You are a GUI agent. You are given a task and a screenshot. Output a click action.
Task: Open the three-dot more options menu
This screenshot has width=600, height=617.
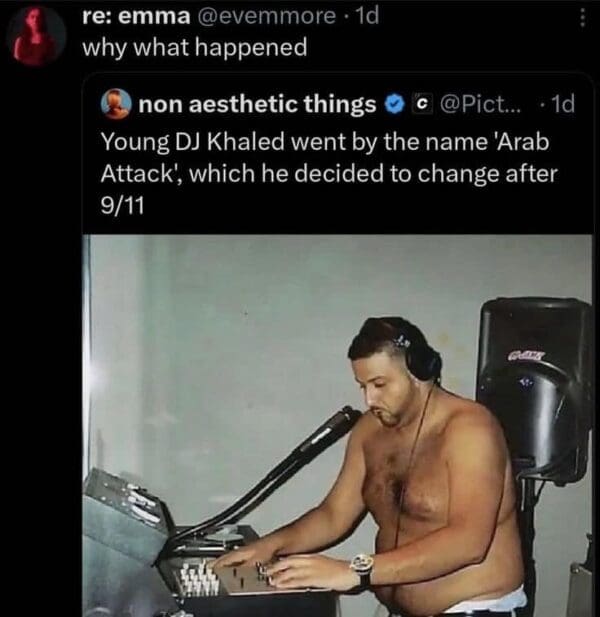click(583, 18)
